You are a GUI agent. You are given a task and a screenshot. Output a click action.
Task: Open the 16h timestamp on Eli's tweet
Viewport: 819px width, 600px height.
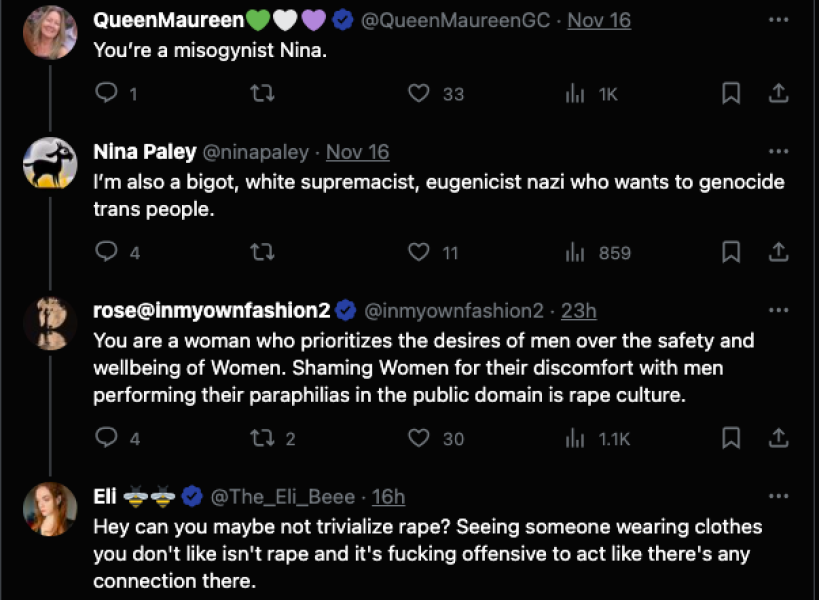(x=388, y=497)
